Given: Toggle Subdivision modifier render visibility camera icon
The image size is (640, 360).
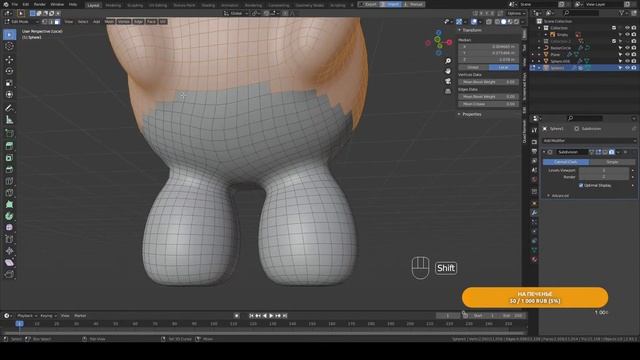Looking at the screenshot, I should 611,152.
